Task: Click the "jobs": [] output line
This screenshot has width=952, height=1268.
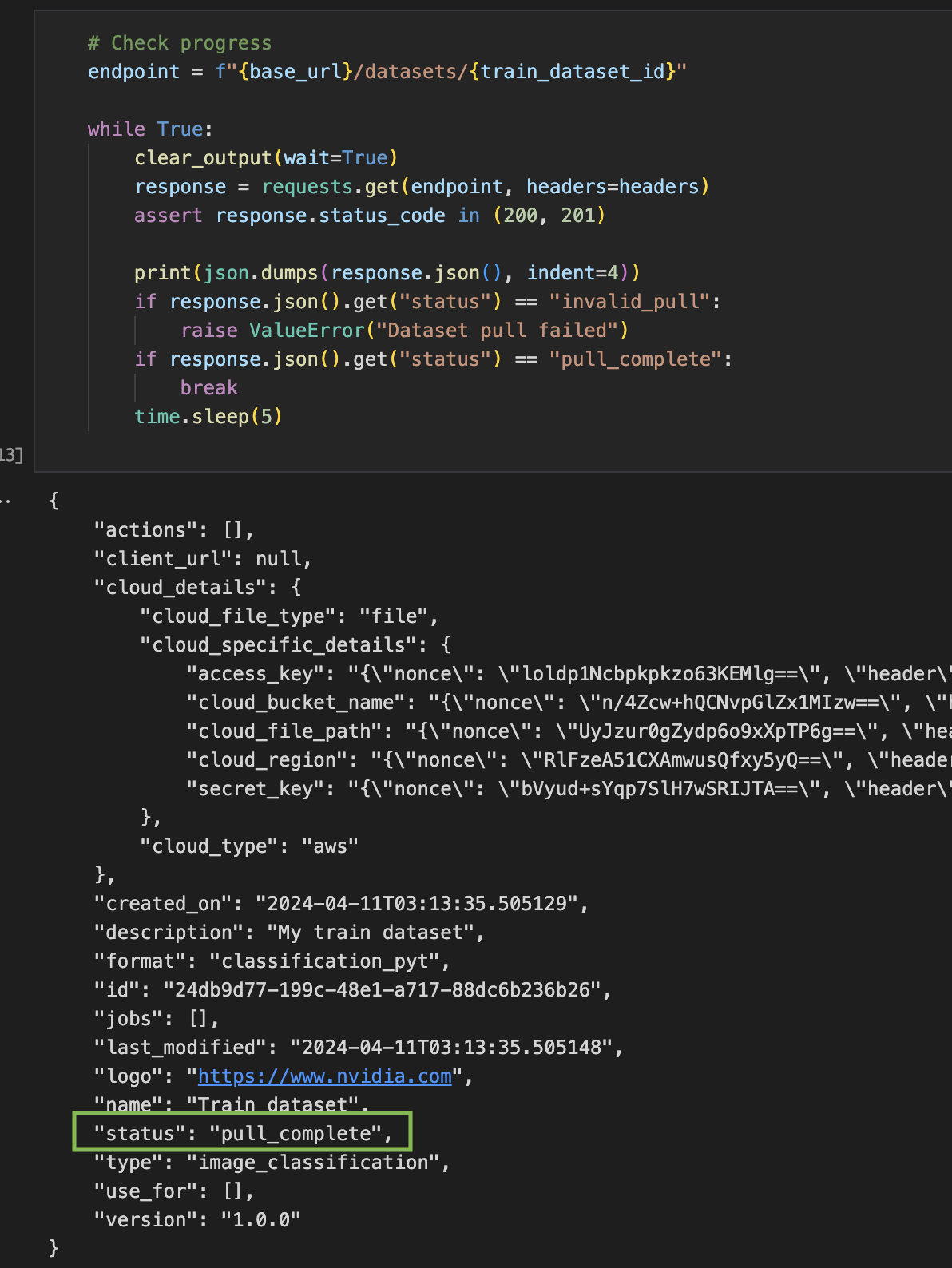Action: pos(157,1018)
